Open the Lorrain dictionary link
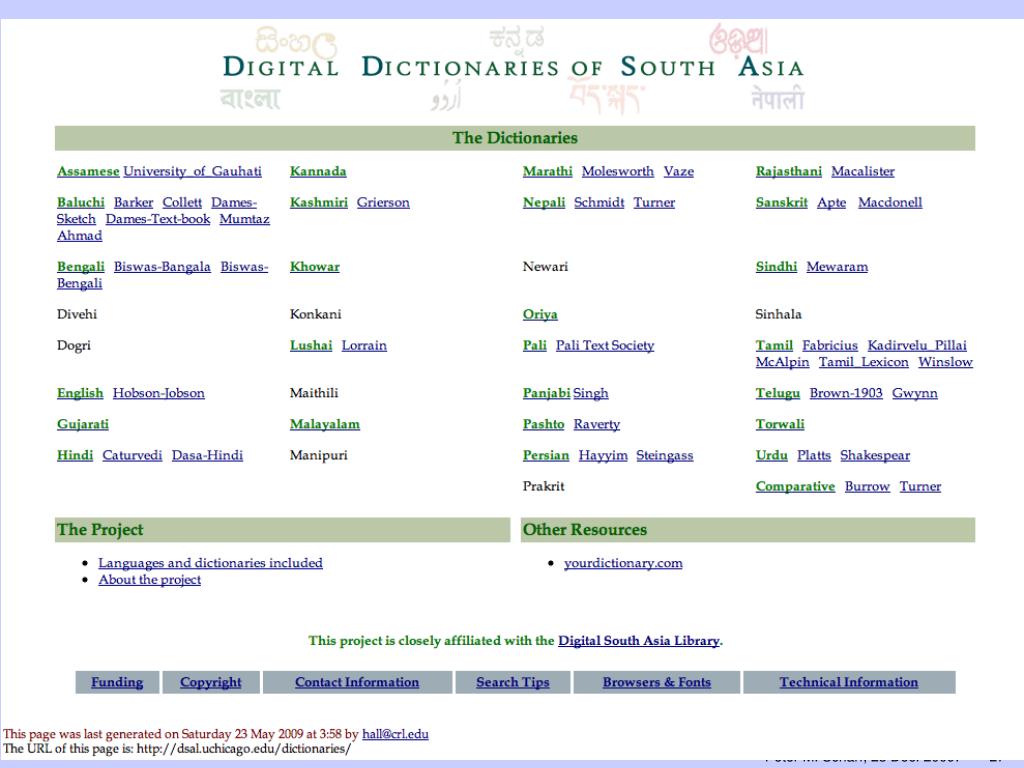Viewport: 1024px width, 768px height. coord(364,345)
